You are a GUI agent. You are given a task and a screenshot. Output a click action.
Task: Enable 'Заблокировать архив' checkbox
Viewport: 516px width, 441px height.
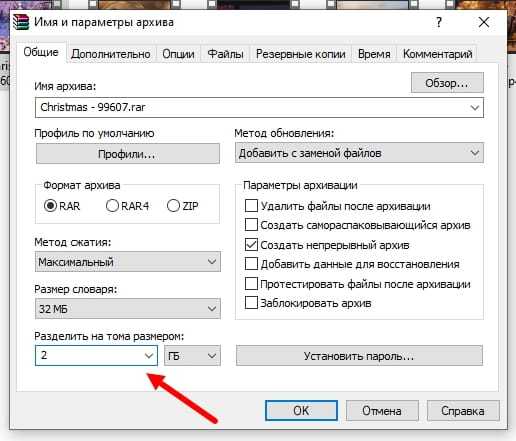(251, 303)
